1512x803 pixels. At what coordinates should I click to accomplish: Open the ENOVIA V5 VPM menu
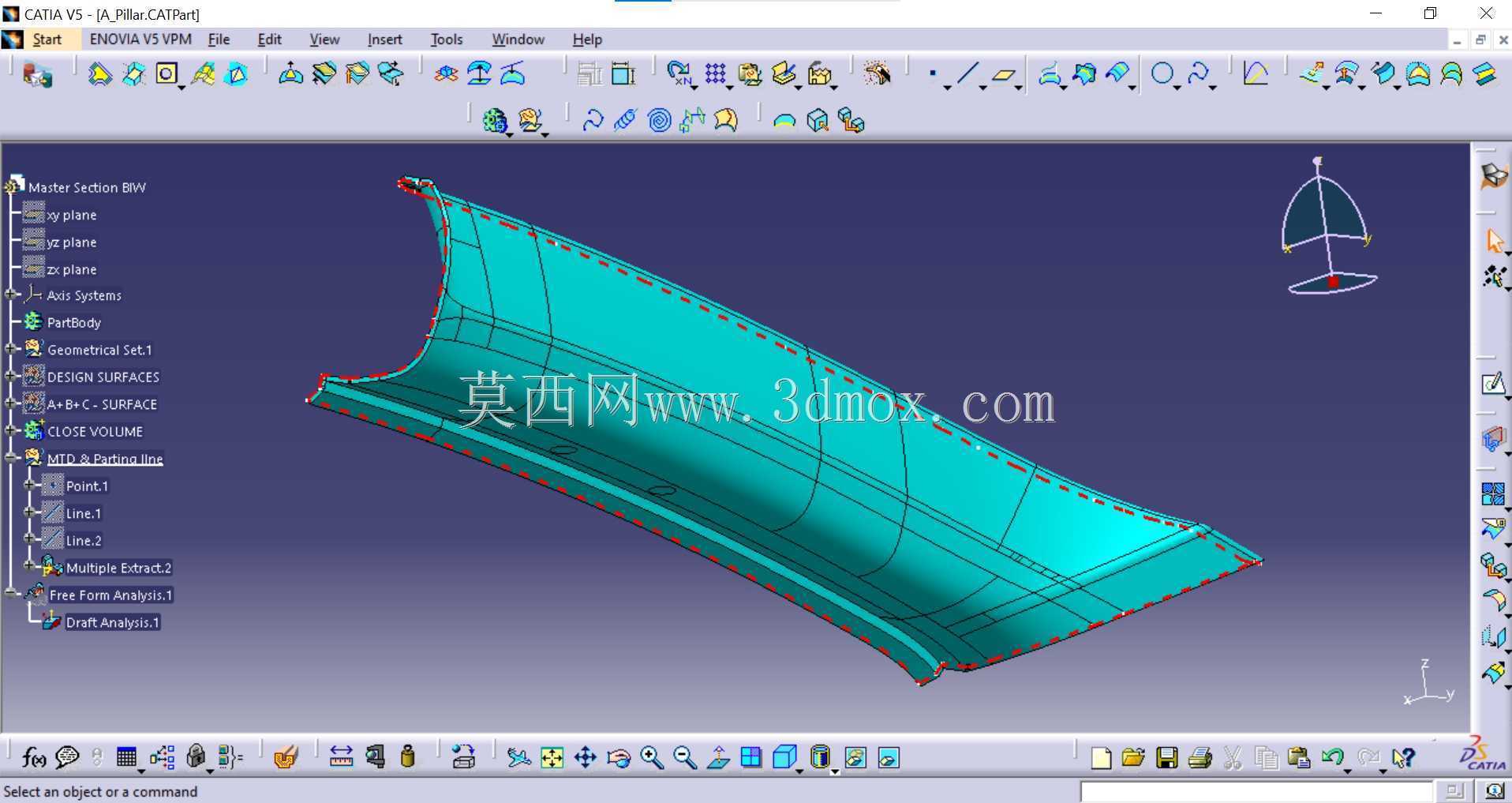140,39
